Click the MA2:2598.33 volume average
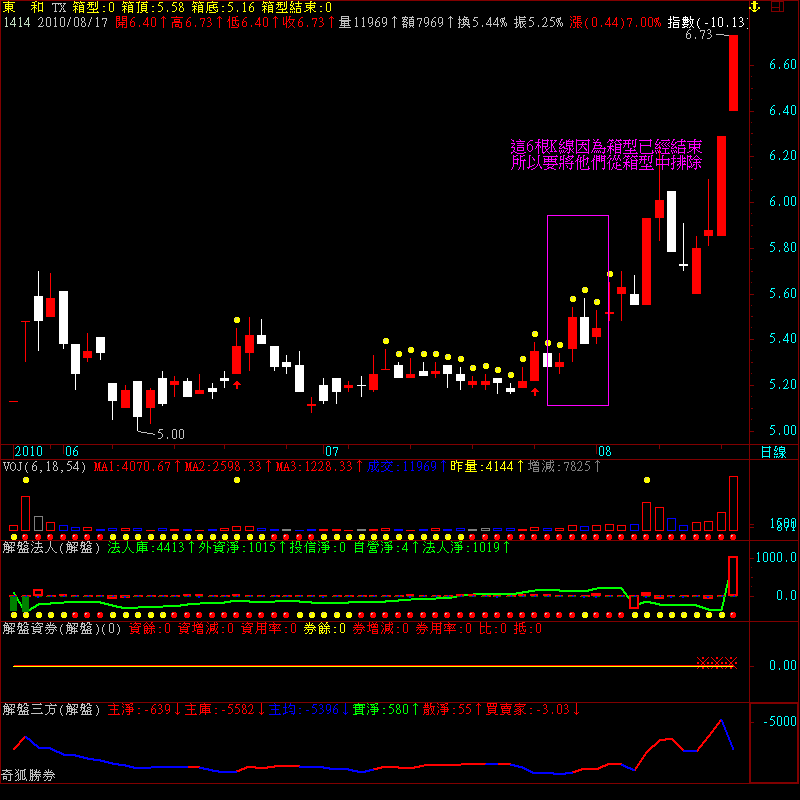 pyautogui.click(x=223, y=467)
